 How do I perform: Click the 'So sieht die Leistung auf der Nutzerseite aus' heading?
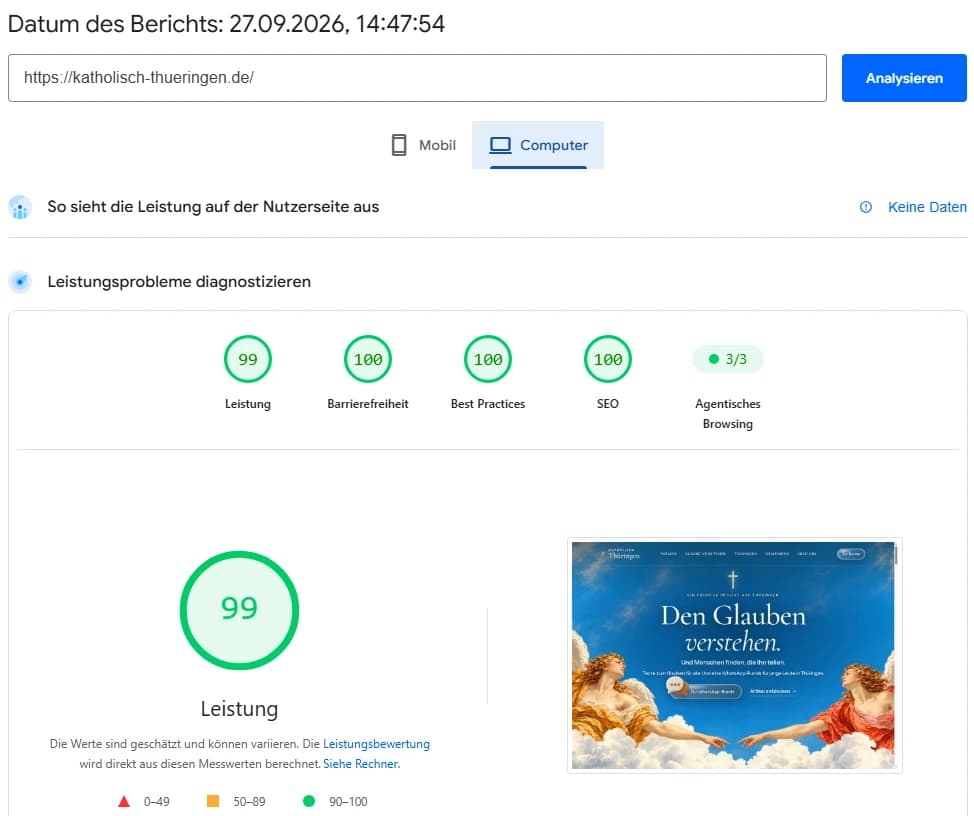pyautogui.click(x=213, y=207)
